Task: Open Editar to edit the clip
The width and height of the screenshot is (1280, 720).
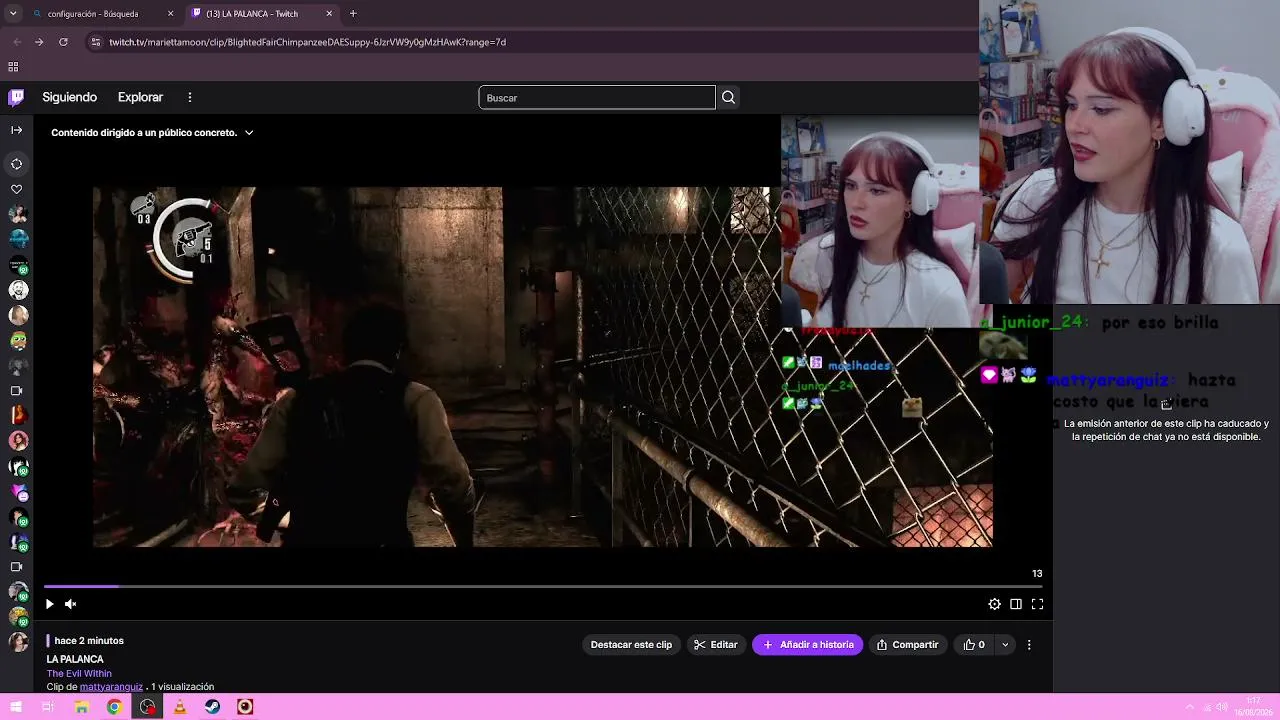Action: (716, 645)
